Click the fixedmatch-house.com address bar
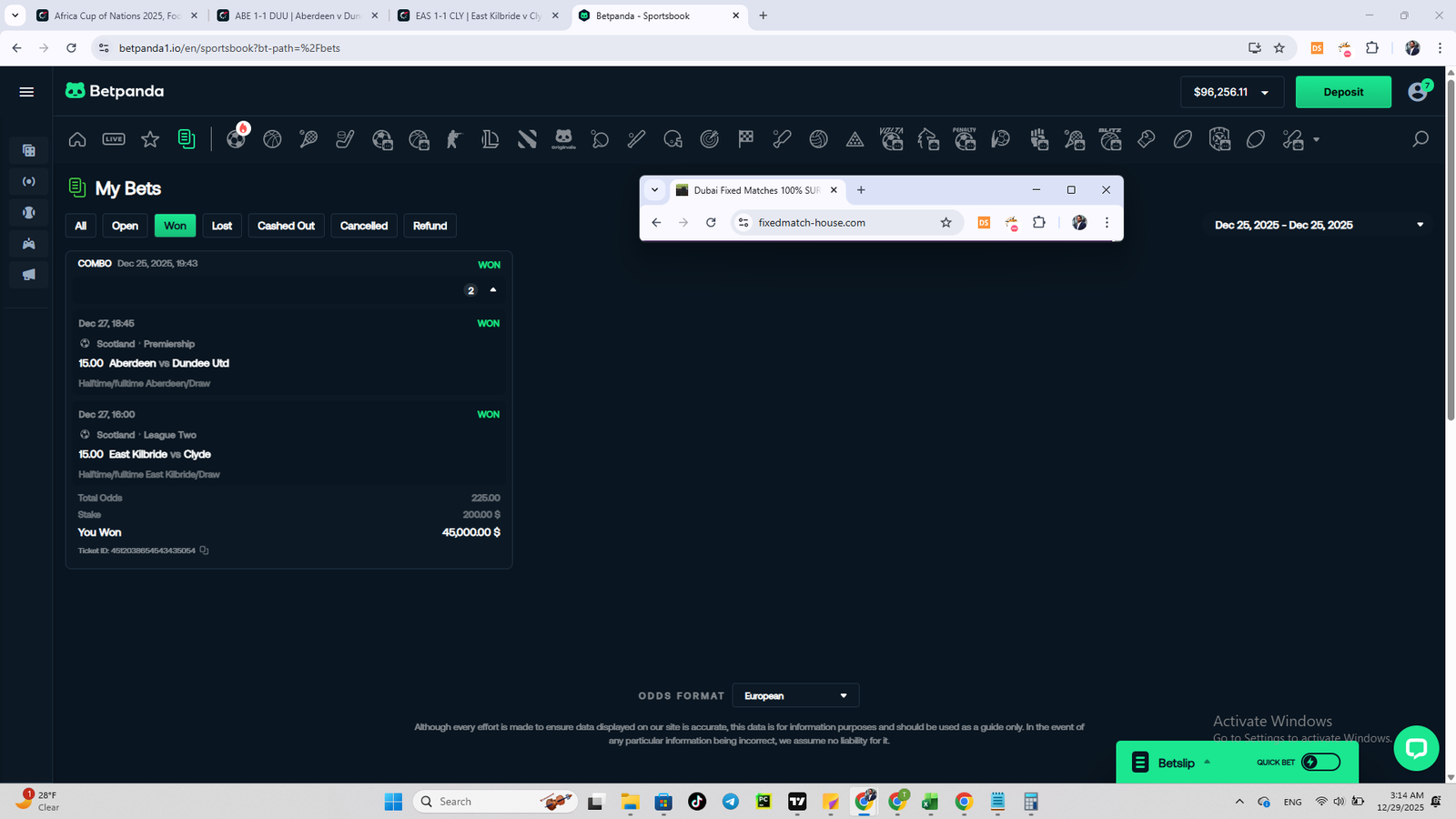 pos(837,223)
